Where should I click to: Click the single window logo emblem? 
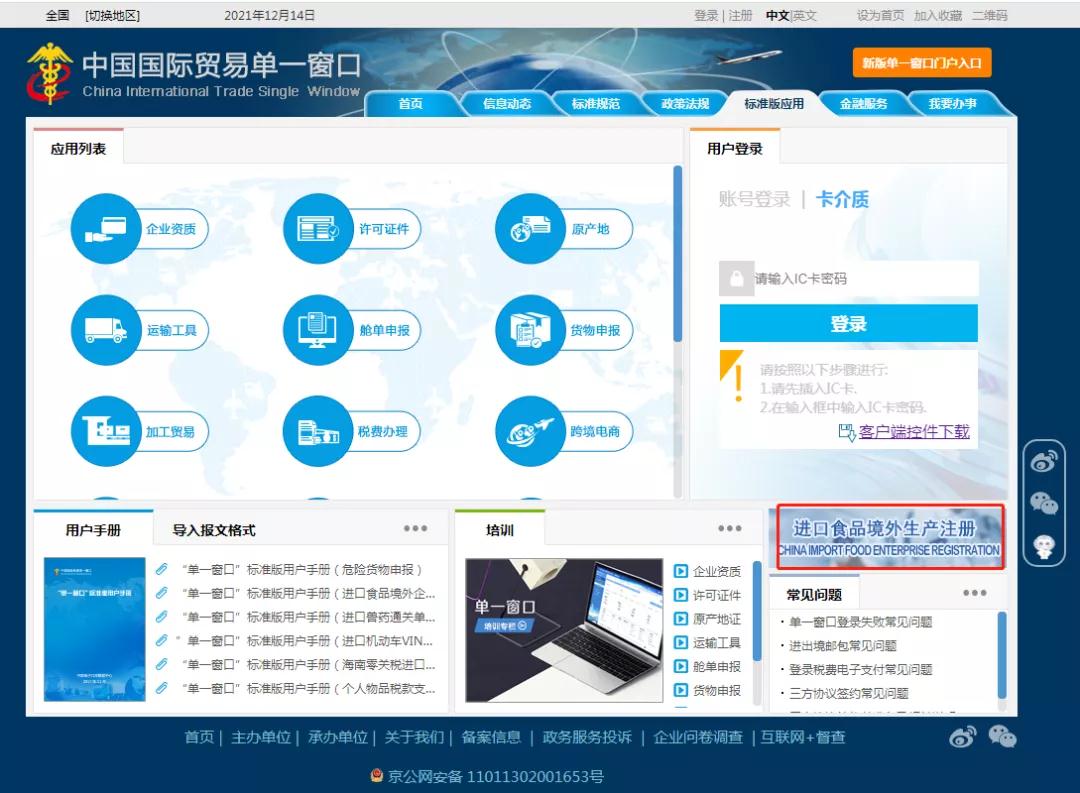click(x=49, y=73)
